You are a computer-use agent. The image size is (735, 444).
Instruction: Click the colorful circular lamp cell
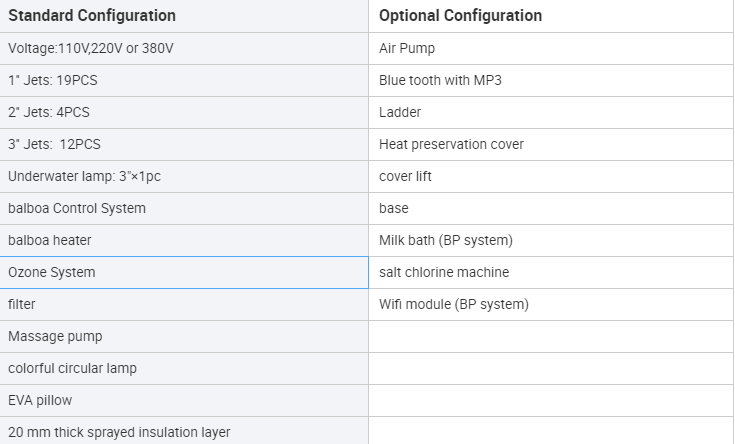[x=184, y=368]
